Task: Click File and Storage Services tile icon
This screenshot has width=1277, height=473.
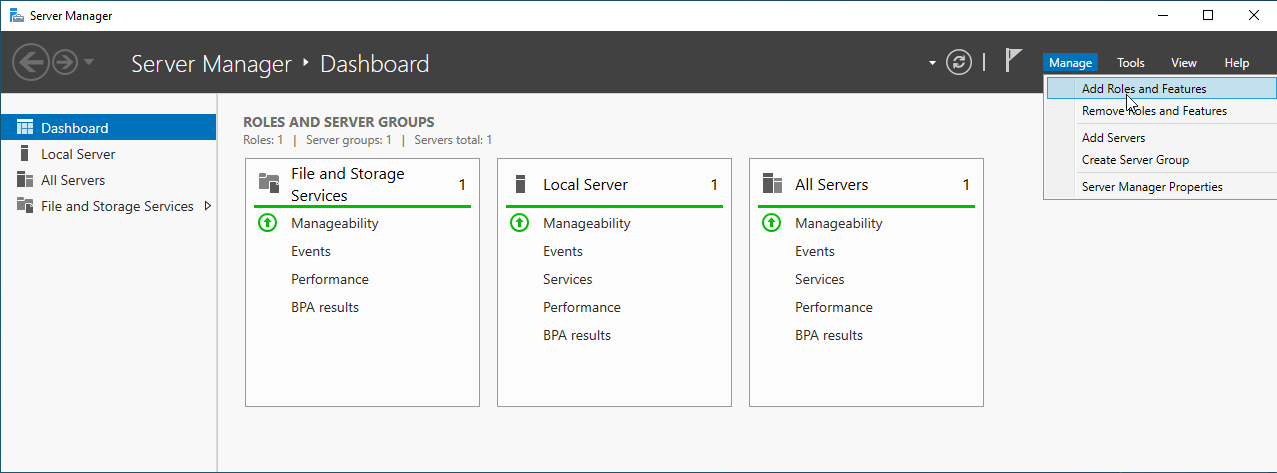Action: coord(268,184)
